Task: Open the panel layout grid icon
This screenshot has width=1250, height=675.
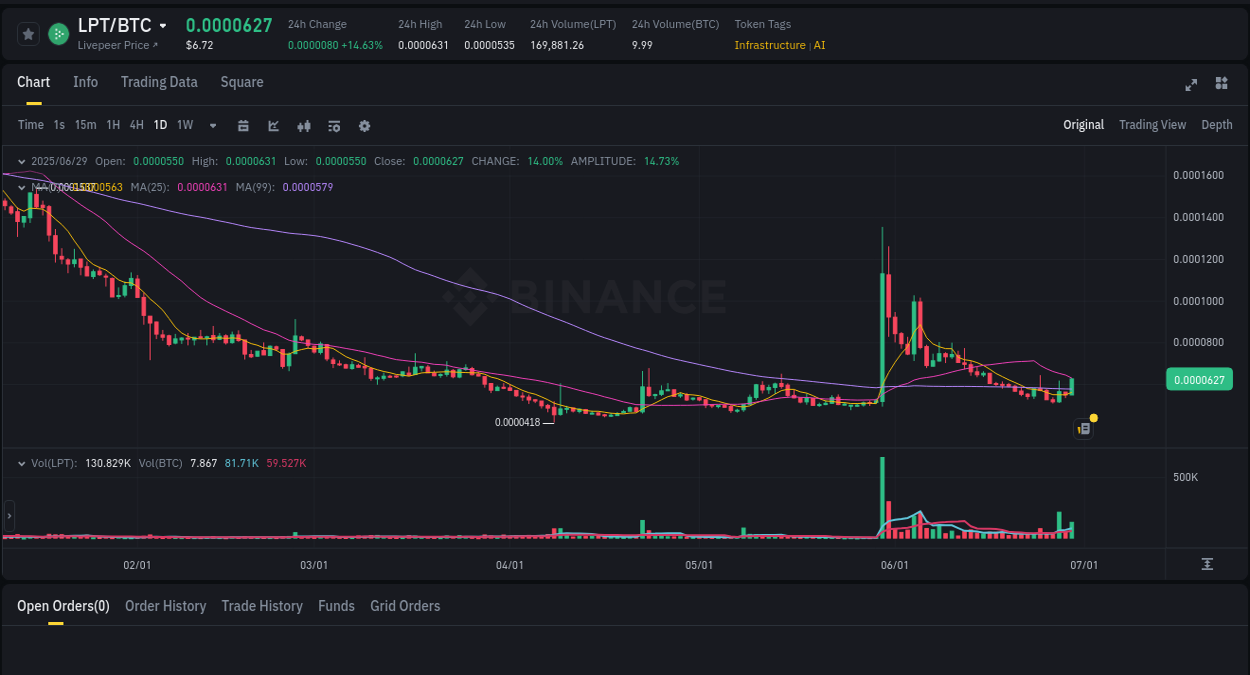Action: pos(1221,85)
